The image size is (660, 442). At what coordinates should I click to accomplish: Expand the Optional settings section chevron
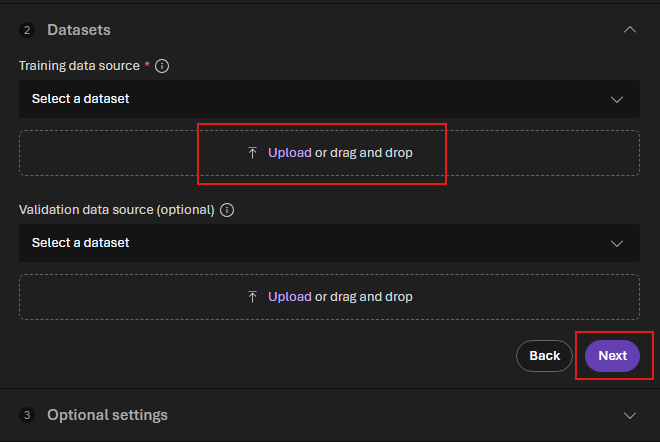[x=629, y=415]
